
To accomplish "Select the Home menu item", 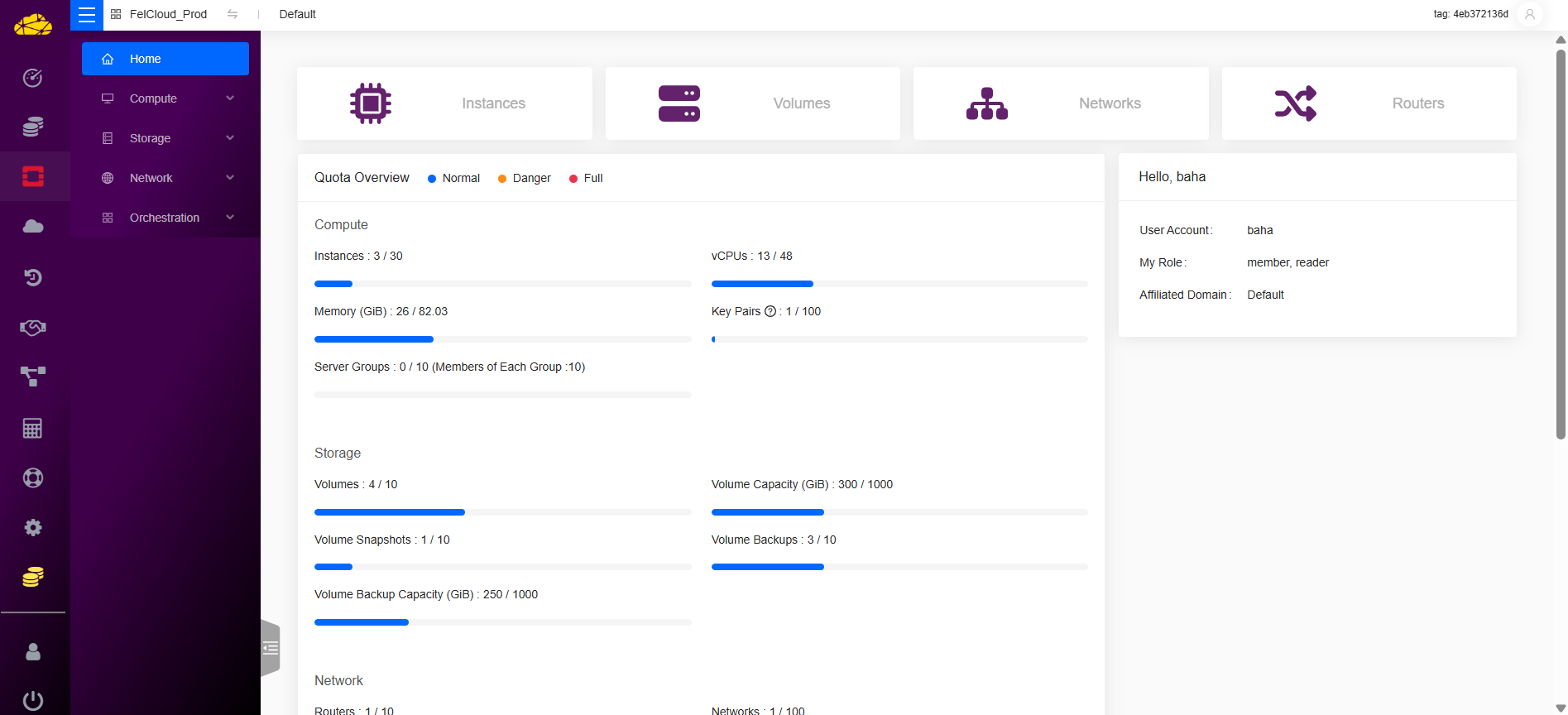I will click(165, 59).
